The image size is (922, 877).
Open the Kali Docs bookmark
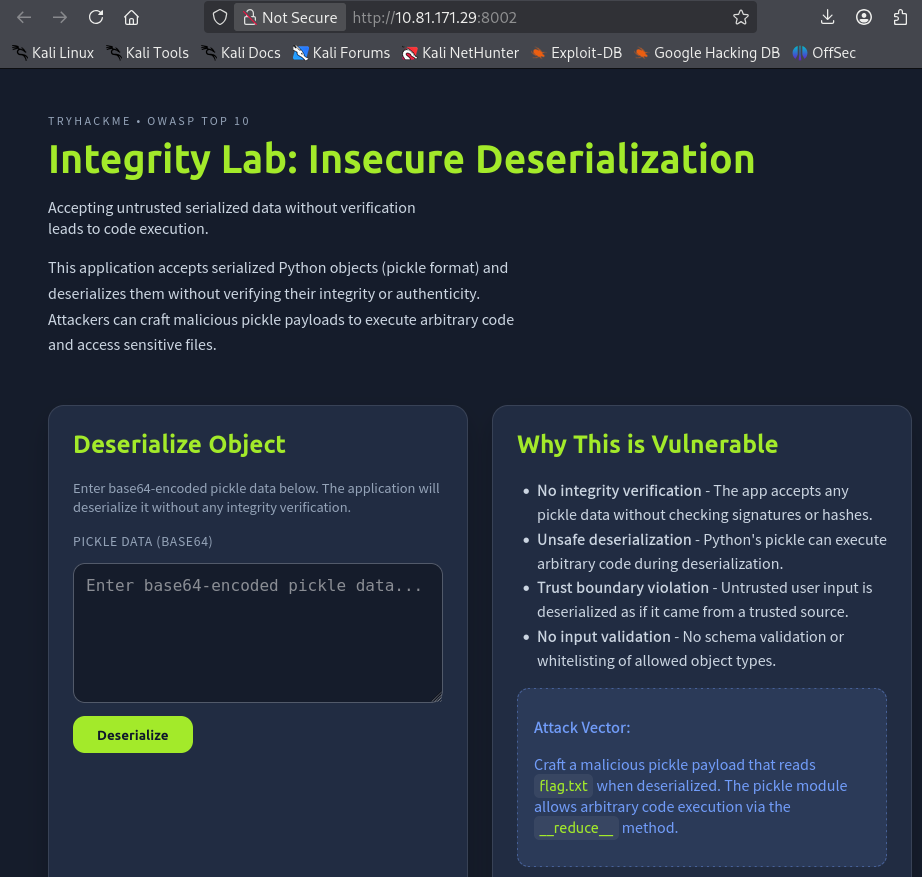(241, 53)
